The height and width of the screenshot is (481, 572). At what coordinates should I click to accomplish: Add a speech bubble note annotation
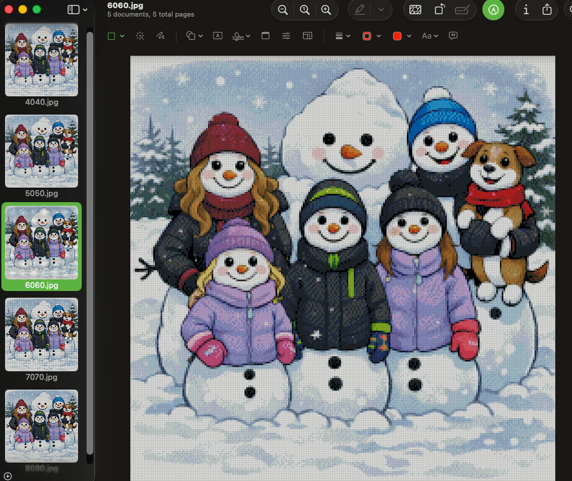coord(453,36)
